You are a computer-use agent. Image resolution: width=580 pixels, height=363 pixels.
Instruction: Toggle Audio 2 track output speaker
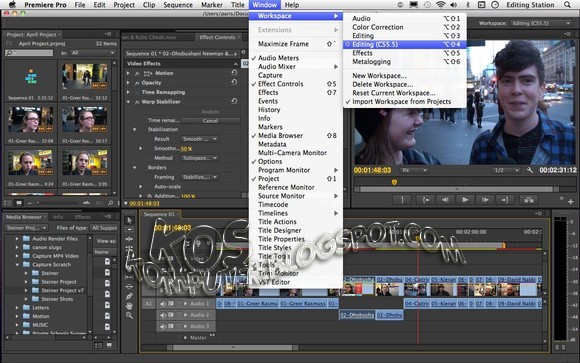[163, 315]
